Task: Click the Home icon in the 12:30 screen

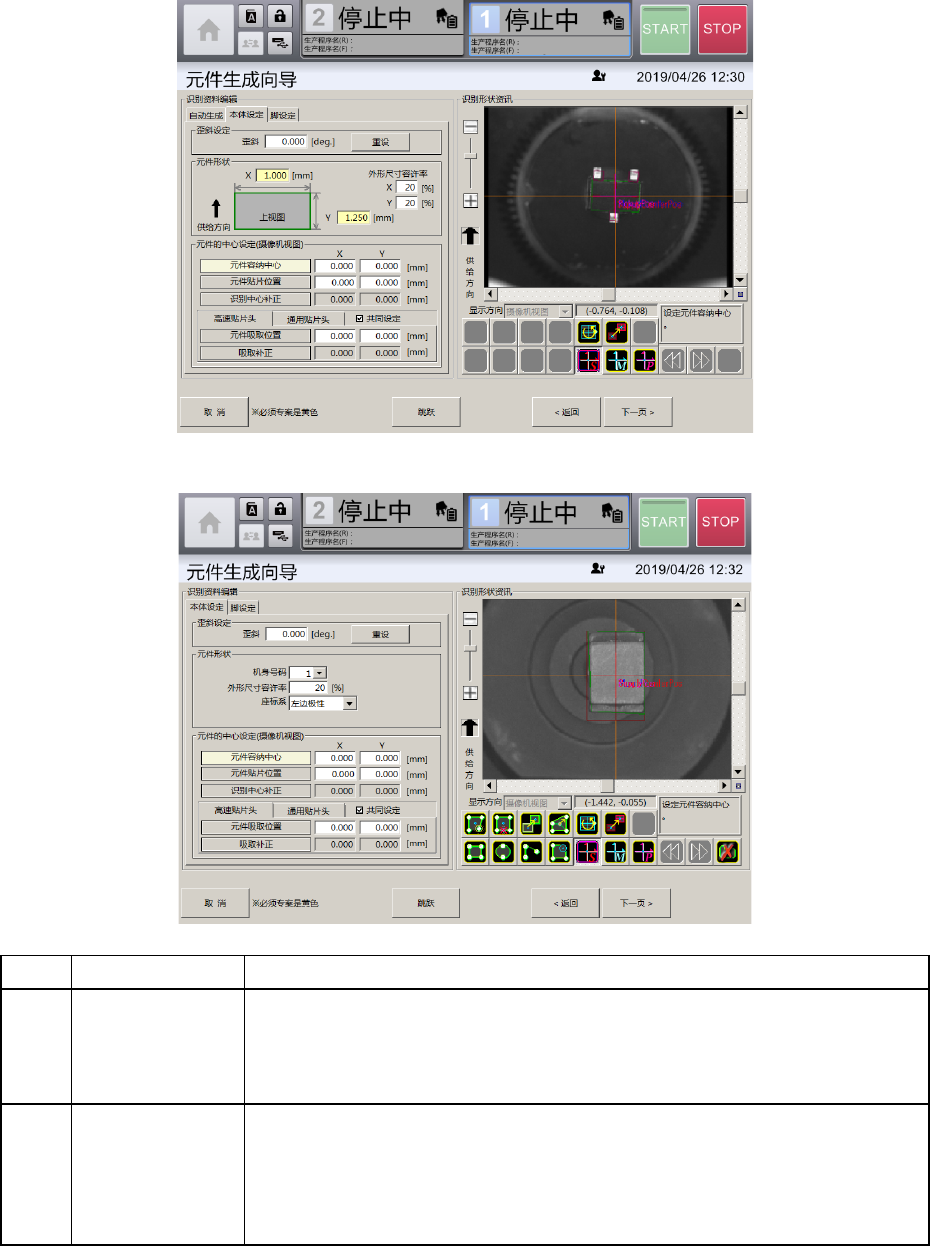Action: point(209,31)
